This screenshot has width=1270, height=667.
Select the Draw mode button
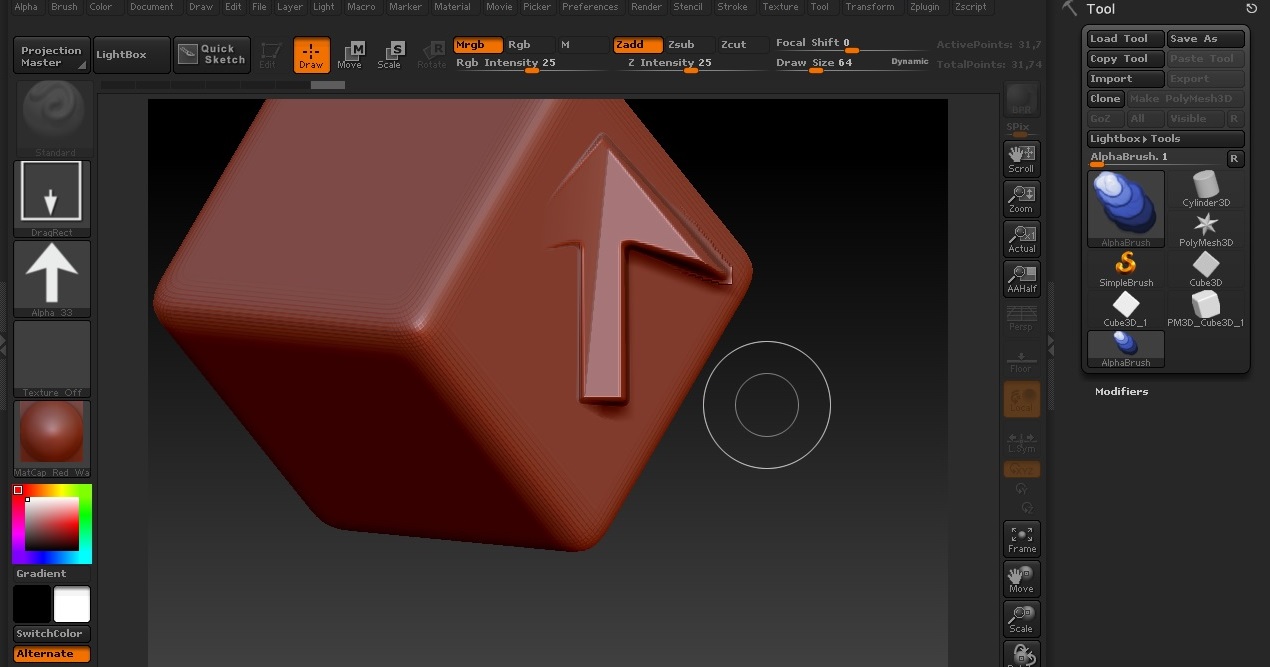311,55
